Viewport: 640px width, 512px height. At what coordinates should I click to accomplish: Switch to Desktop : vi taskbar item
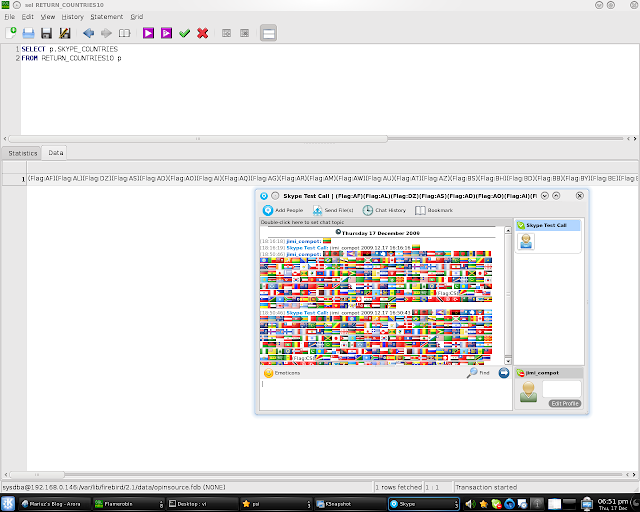[x=200, y=504]
